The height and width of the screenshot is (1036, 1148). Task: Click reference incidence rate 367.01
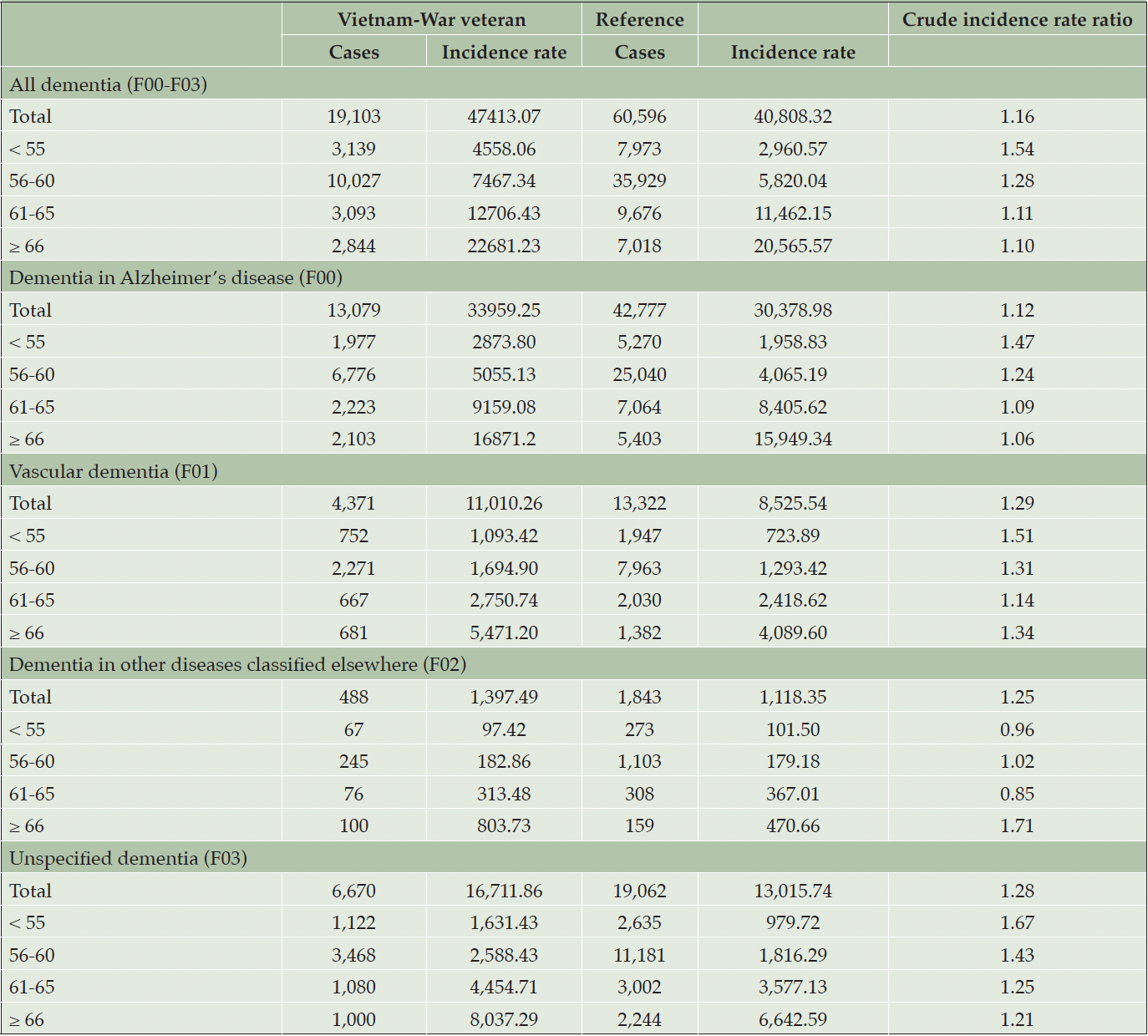[793, 794]
